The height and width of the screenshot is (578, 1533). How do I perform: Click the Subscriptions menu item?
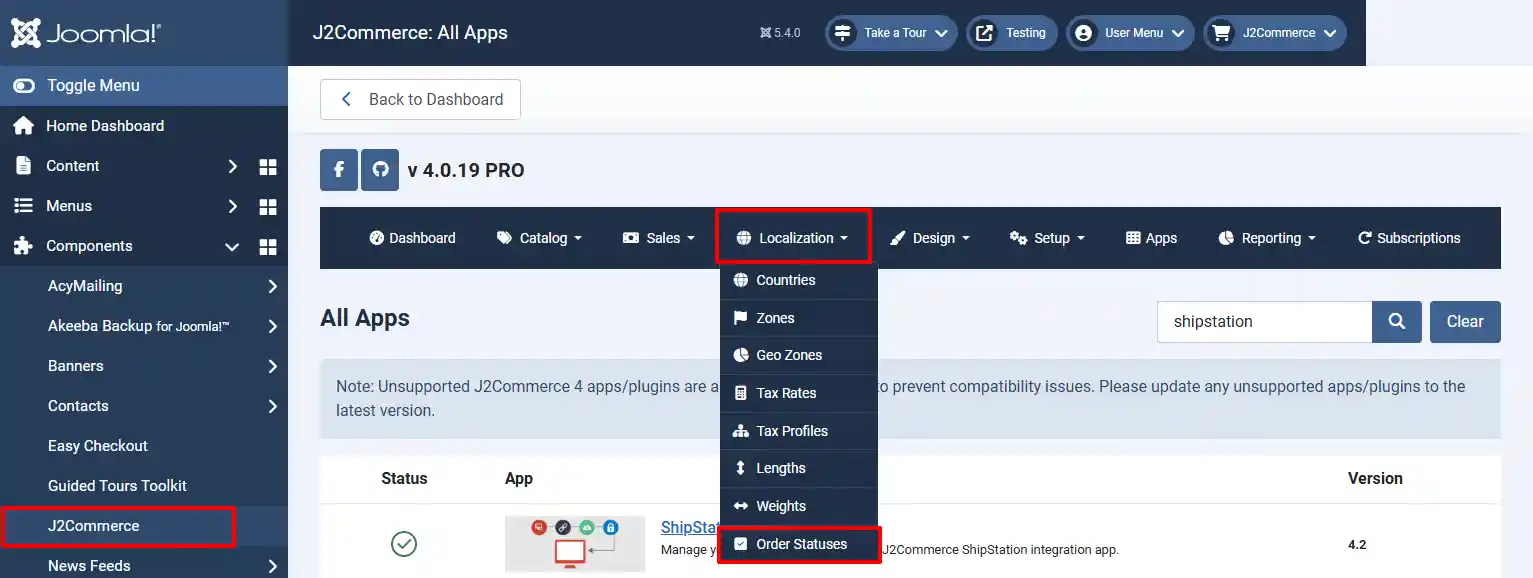pos(1408,238)
